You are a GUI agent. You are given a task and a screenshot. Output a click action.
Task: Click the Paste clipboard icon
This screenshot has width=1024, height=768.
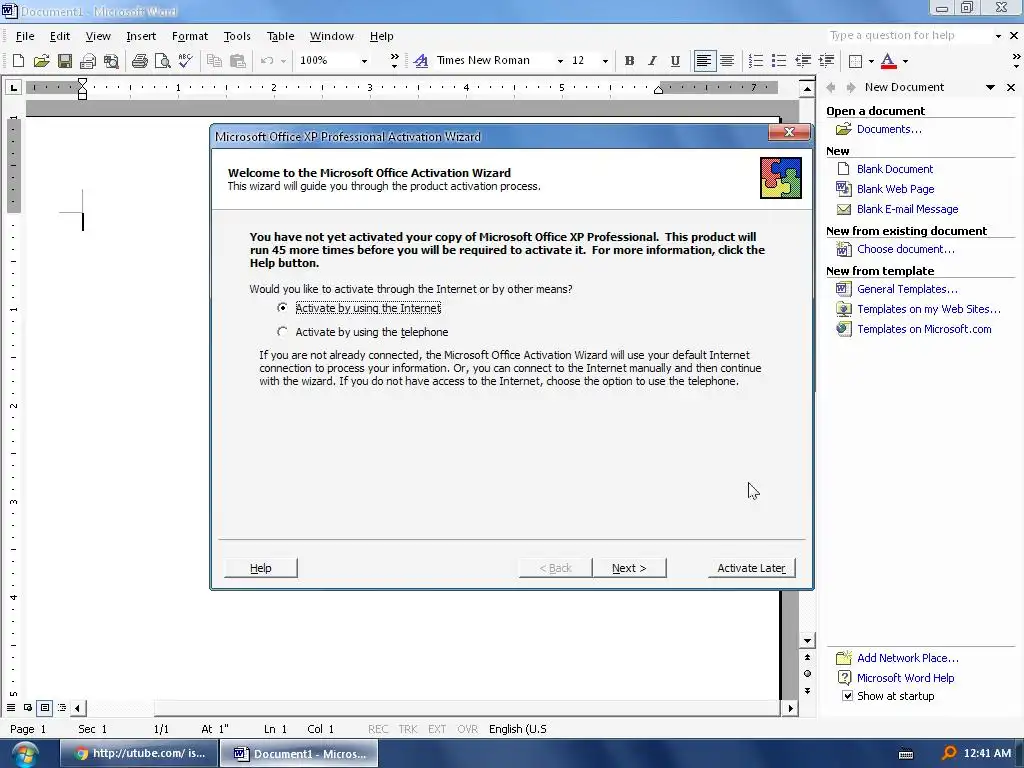coord(238,61)
